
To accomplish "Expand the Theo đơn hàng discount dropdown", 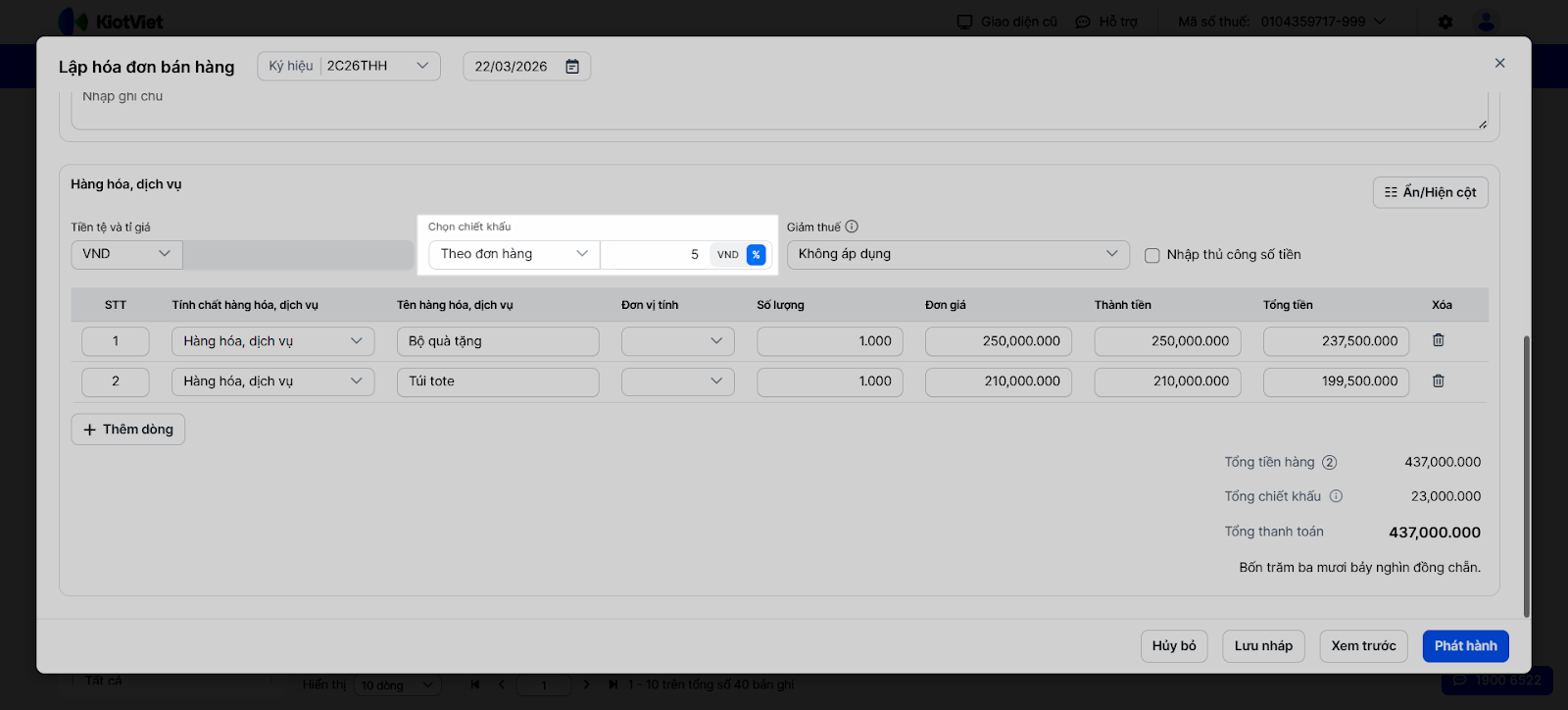I will [x=514, y=254].
